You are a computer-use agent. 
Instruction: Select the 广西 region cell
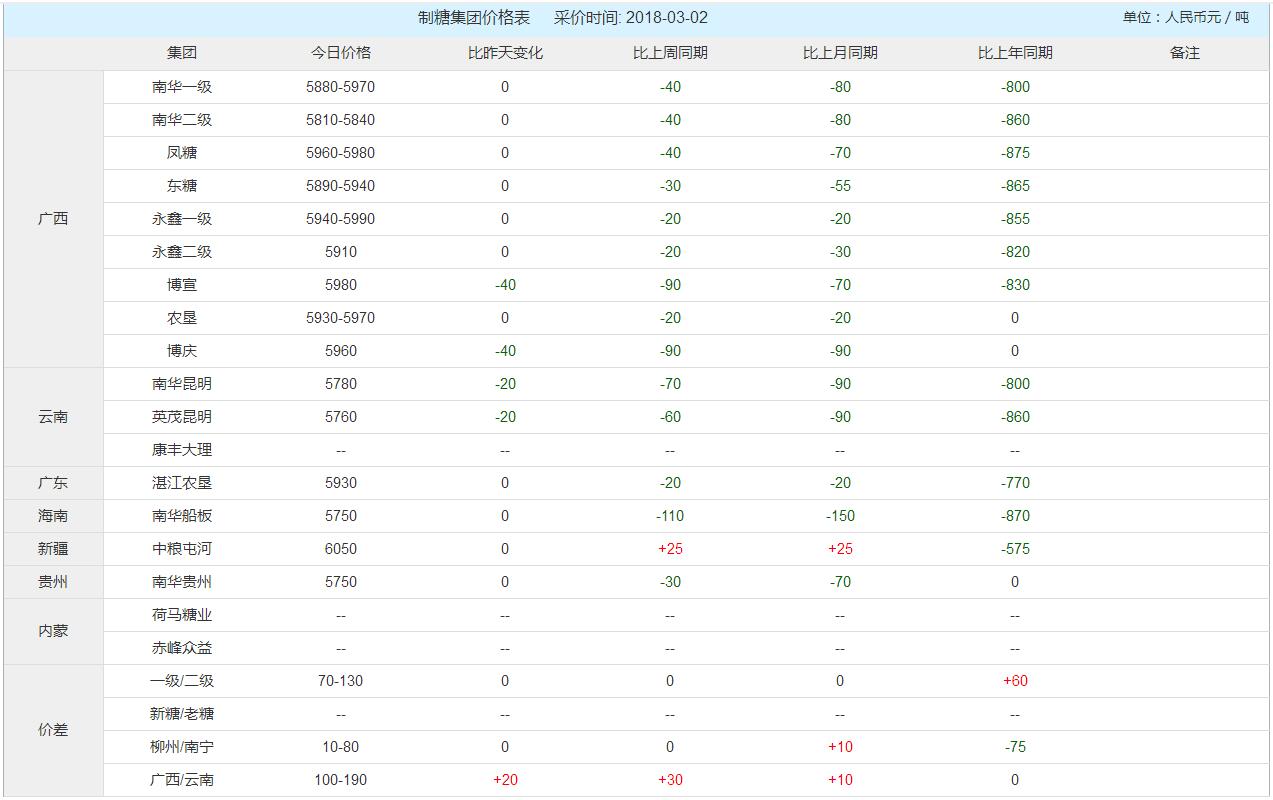coord(53,219)
